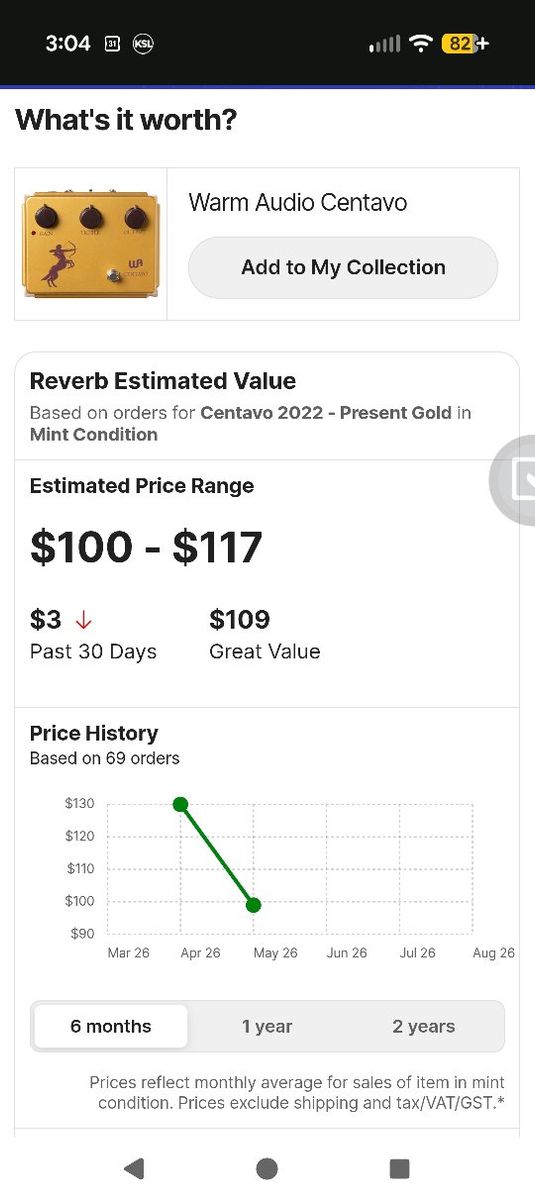
Task: Open the Warm Audio Centavo pedal thumbnail
Action: point(91,244)
